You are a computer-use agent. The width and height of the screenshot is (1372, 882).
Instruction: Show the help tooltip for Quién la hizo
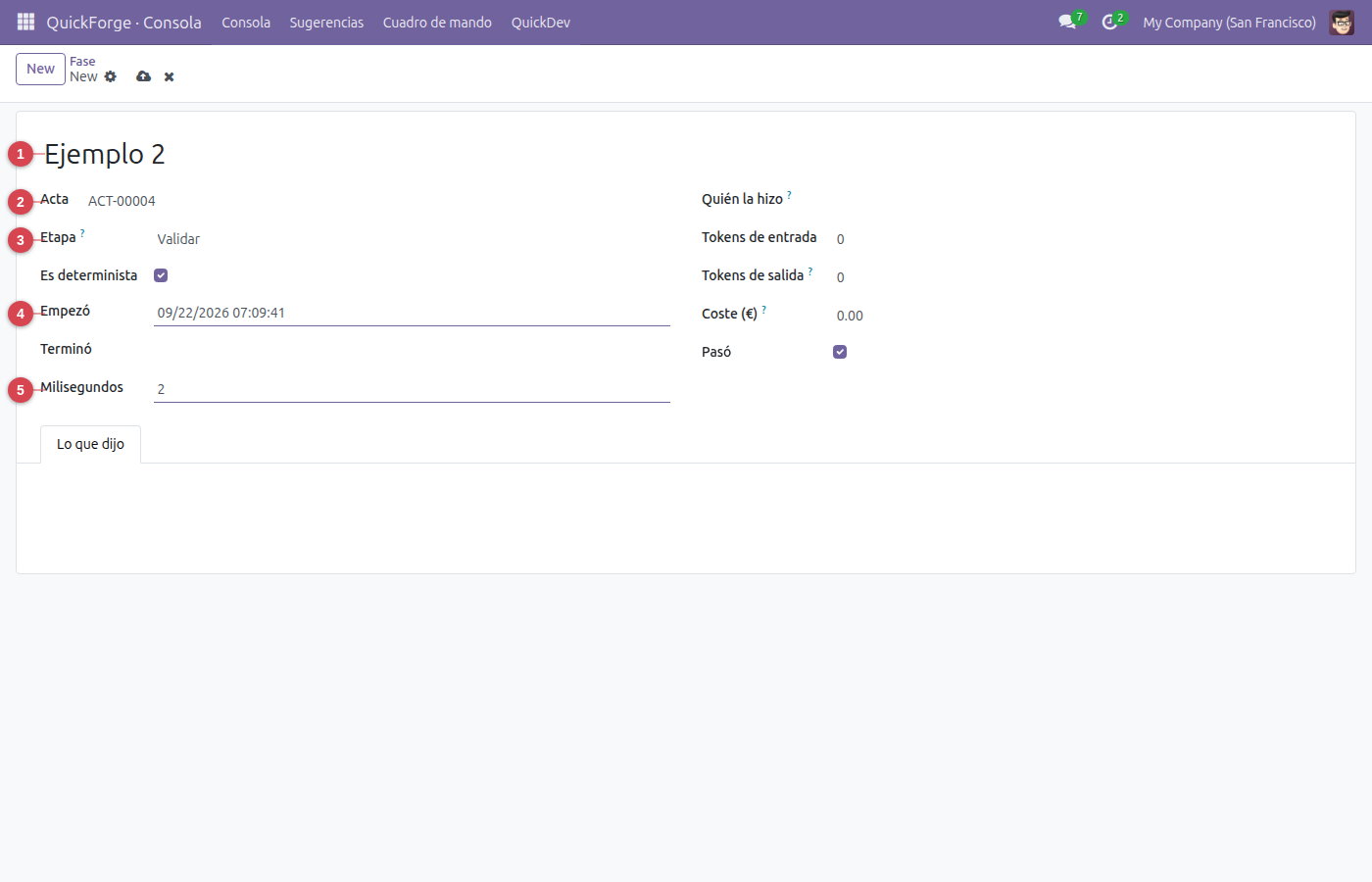tap(789, 195)
